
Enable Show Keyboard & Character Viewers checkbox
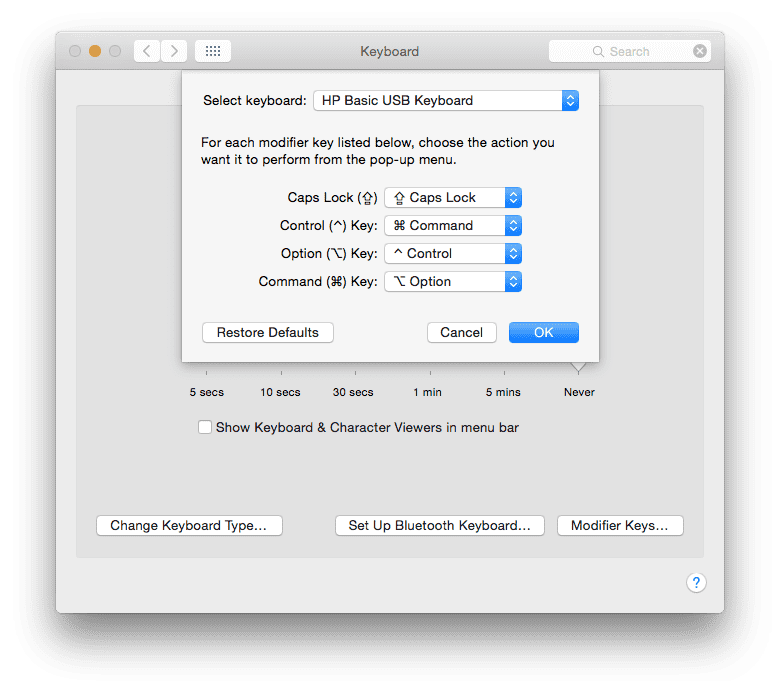pyautogui.click(x=205, y=427)
